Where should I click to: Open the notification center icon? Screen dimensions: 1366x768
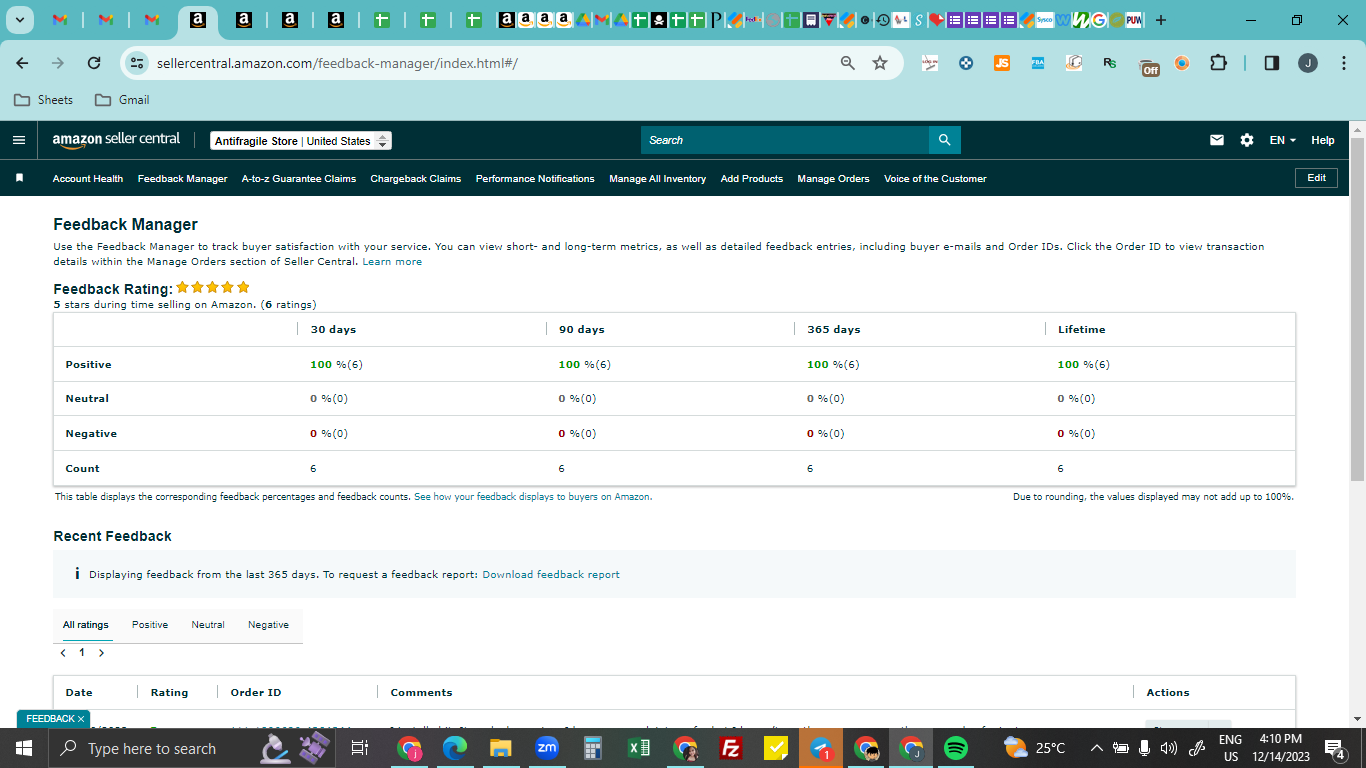tap(1334, 748)
